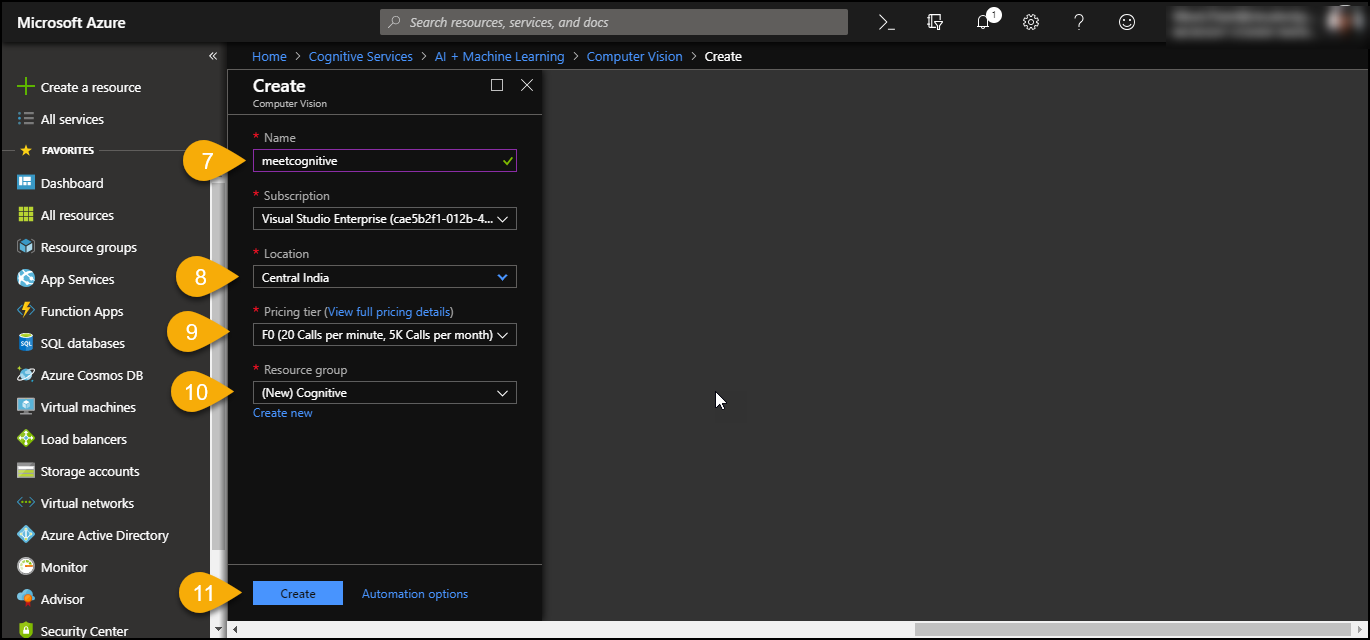
Task: Go to AI + Machine Learning breadcrumb
Action: click(499, 57)
